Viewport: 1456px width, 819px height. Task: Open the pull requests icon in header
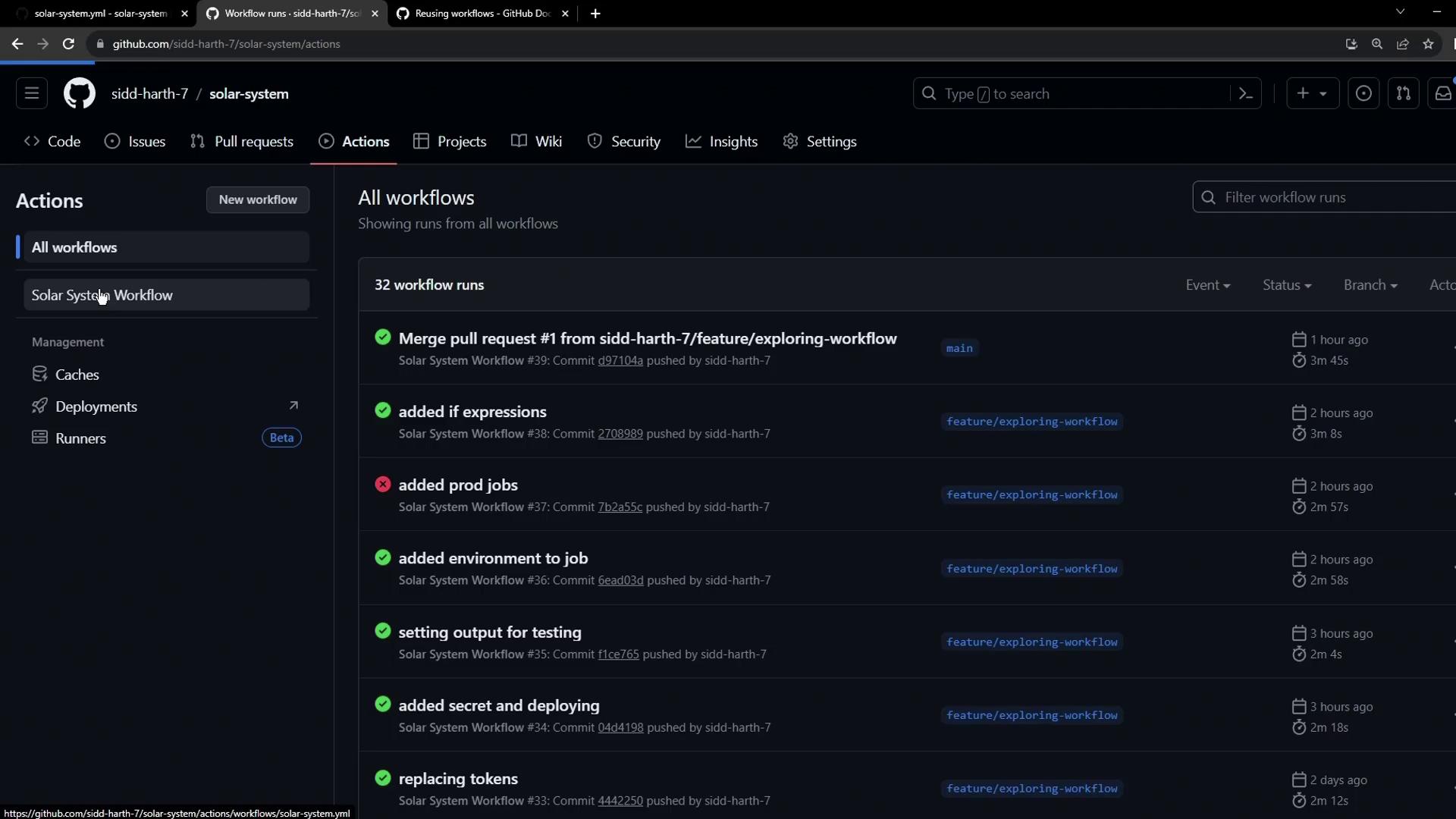1403,93
